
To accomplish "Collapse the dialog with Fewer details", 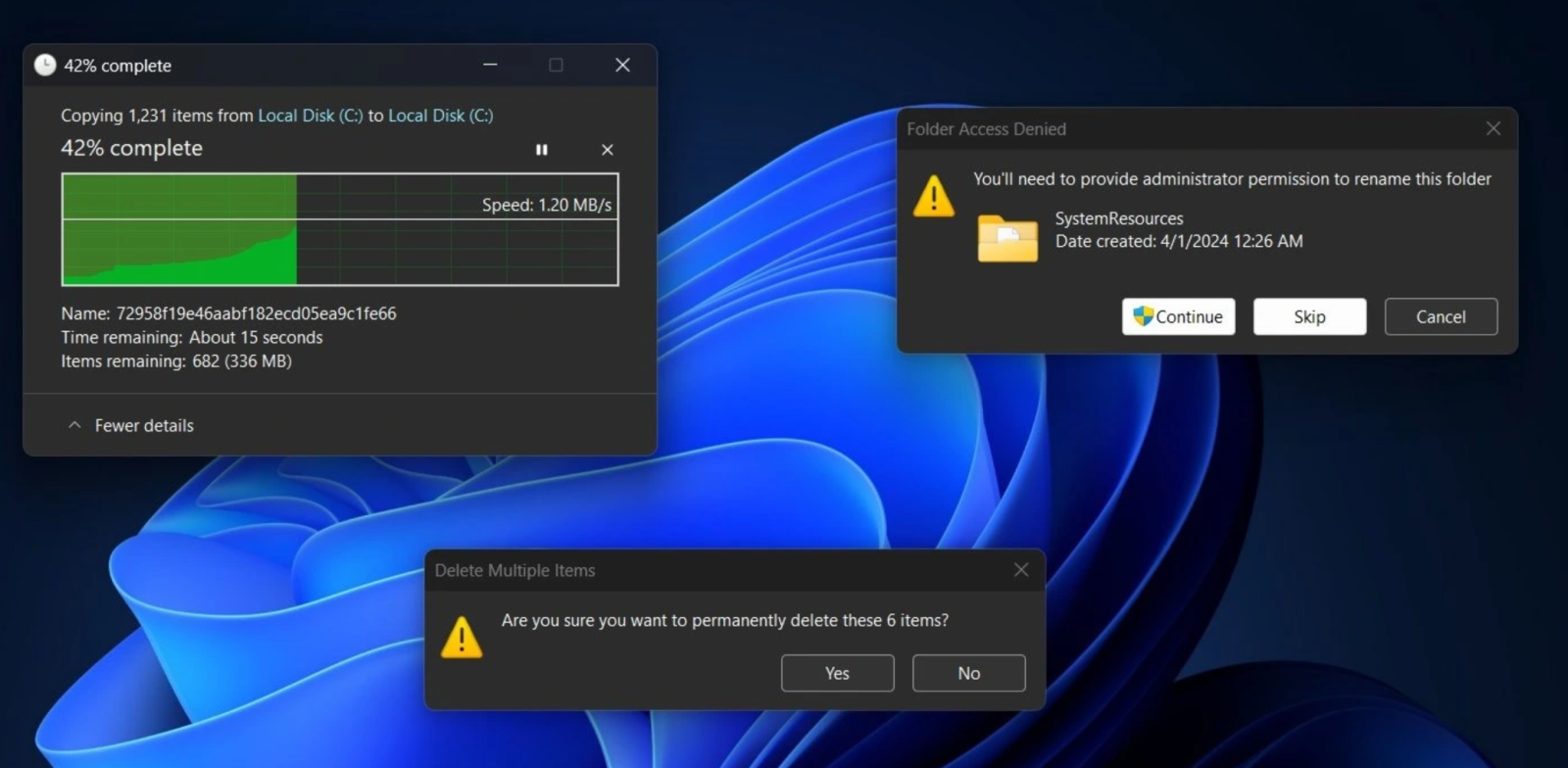I will (130, 425).
